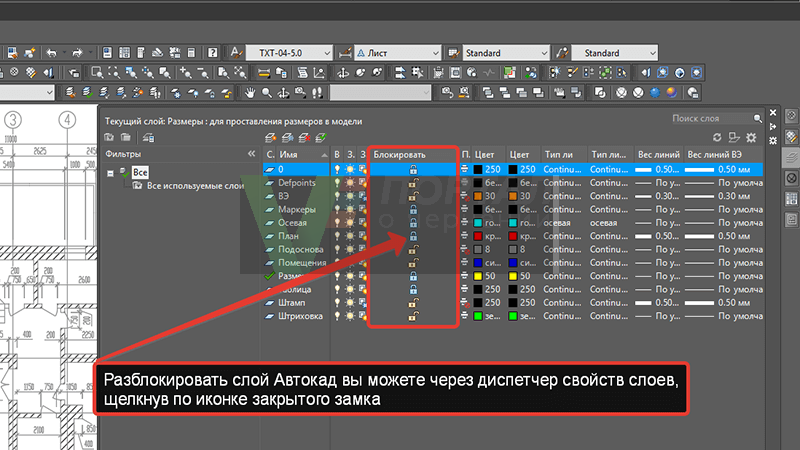Lock the Defpoints layer
This screenshot has height=450, width=800.
pos(413,183)
